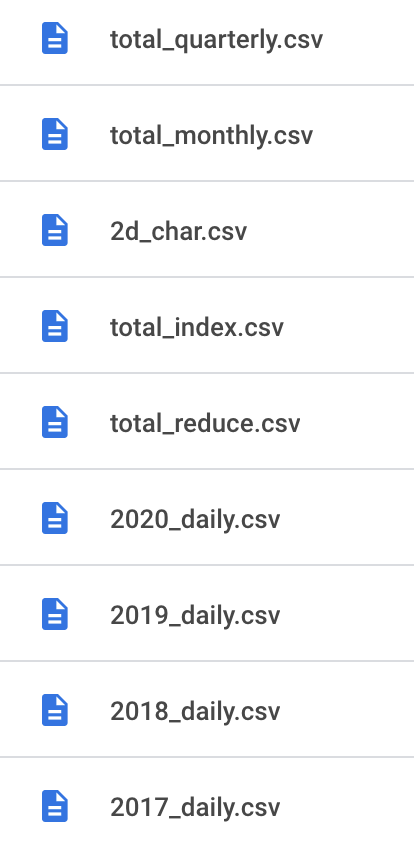Select the 2019_daily.csv file name
The height and width of the screenshot is (844, 414).
click(195, 615)
